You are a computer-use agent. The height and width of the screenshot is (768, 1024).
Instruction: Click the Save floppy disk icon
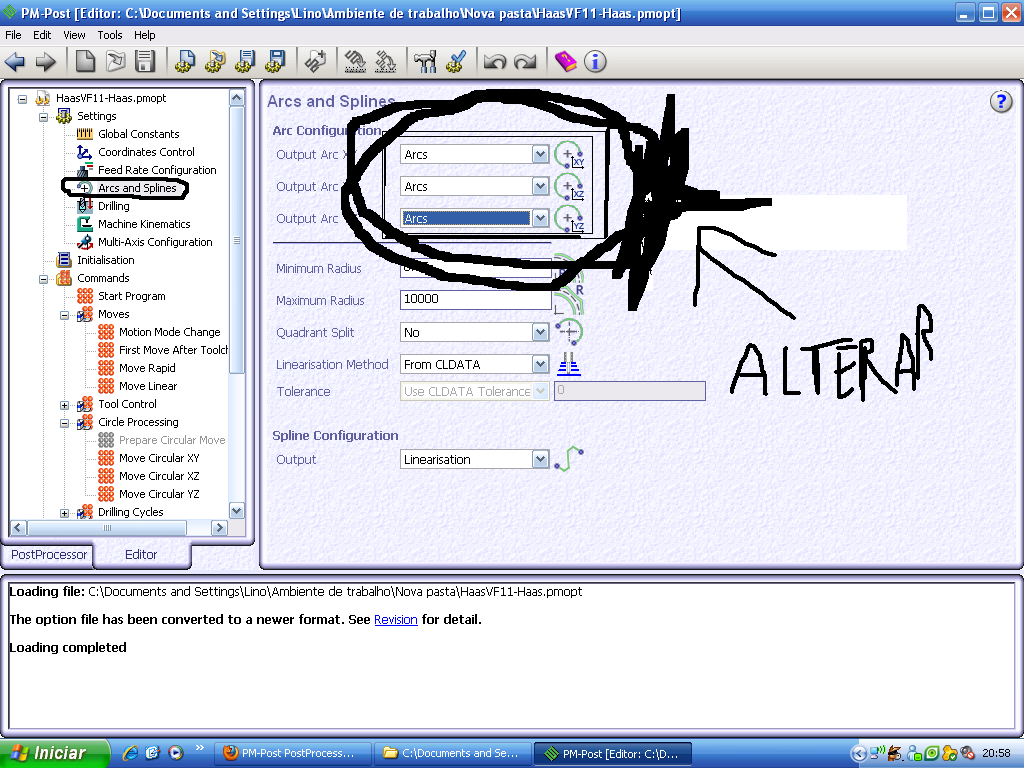pyautogui.click(x=145, y=62)
